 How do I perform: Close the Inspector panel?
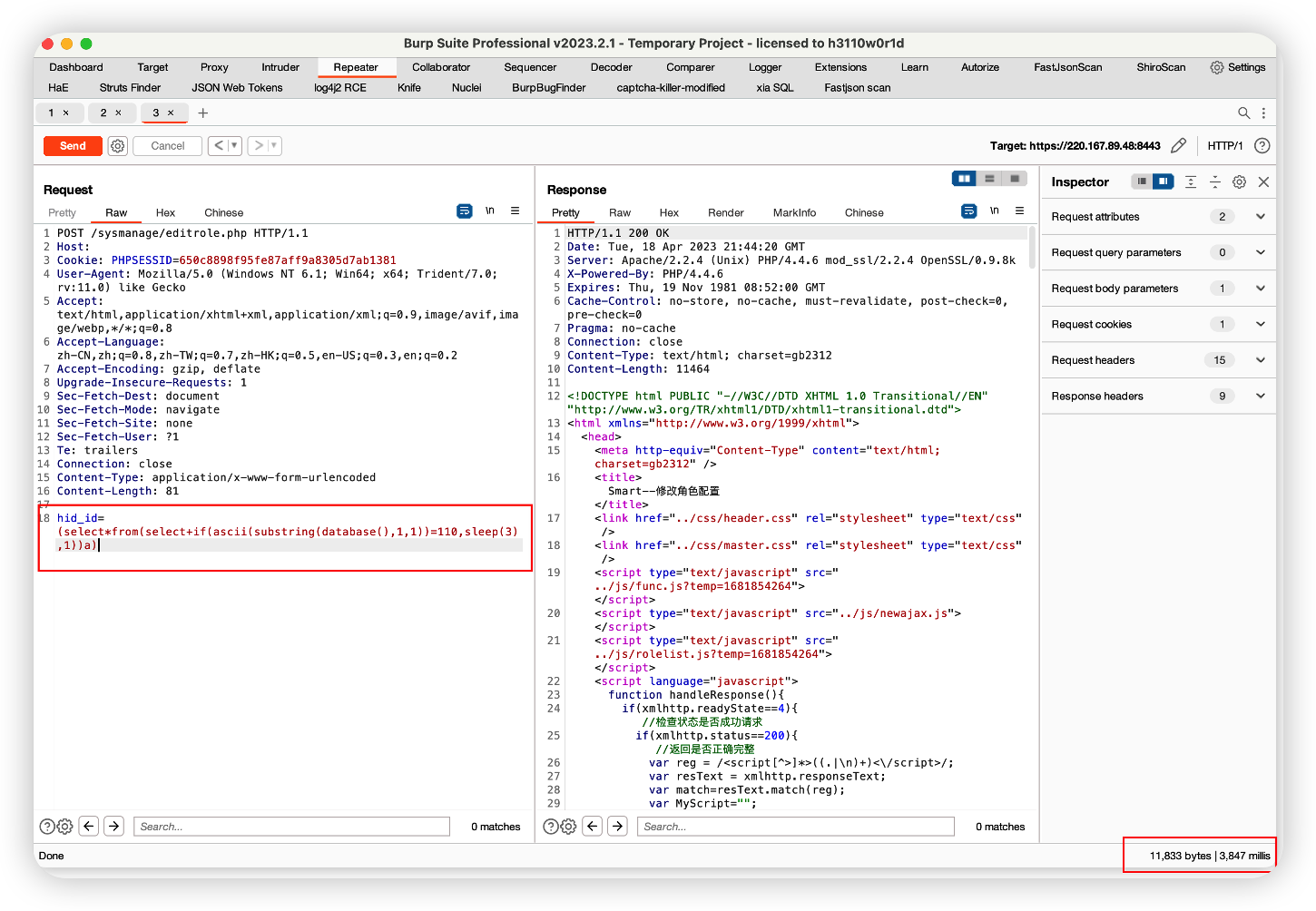[1263, 181]
